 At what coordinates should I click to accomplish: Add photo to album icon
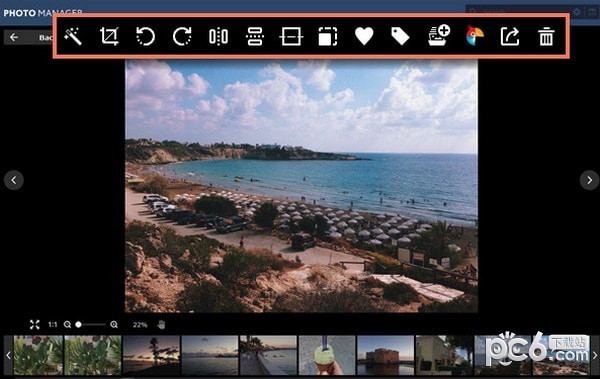(439, 35)
